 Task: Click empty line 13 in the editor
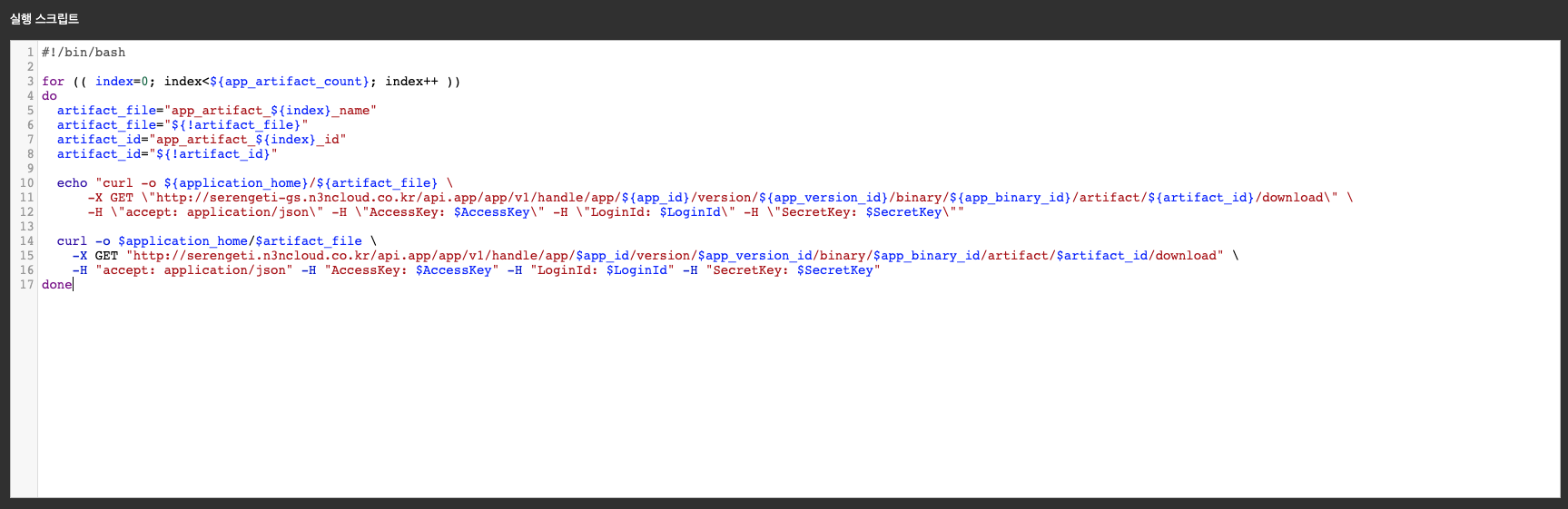799,227
